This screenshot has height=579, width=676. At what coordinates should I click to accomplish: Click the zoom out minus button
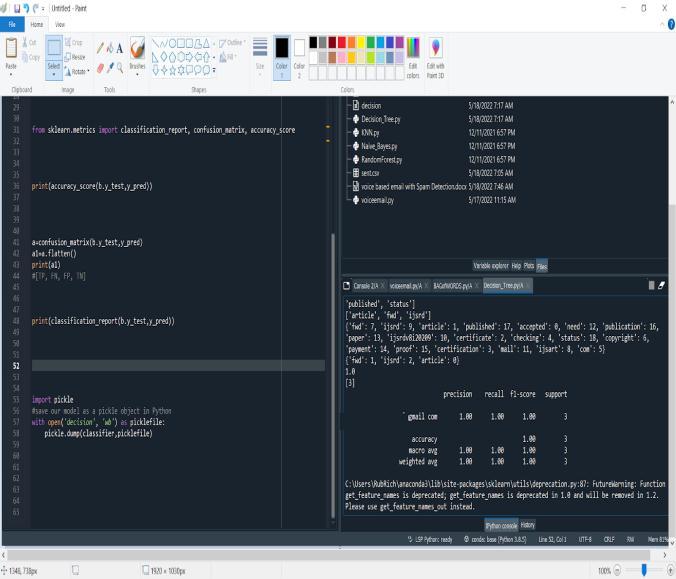pyautogui.click(x=617, y=570)
